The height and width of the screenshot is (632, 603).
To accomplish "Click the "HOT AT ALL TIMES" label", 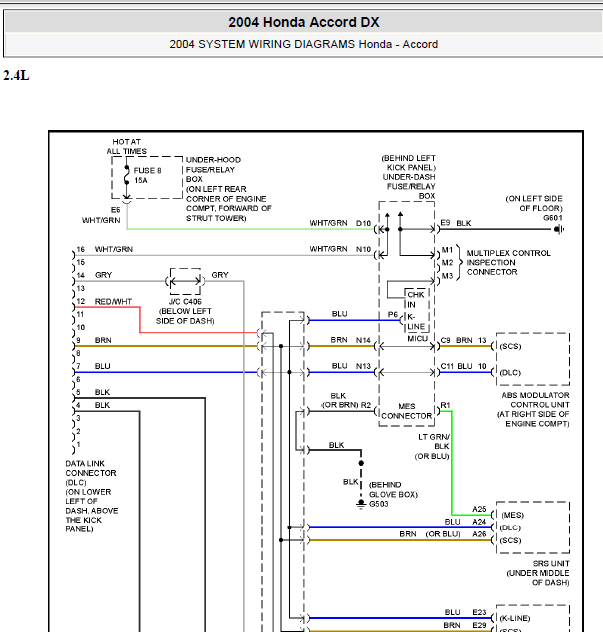I will (127, 146).
